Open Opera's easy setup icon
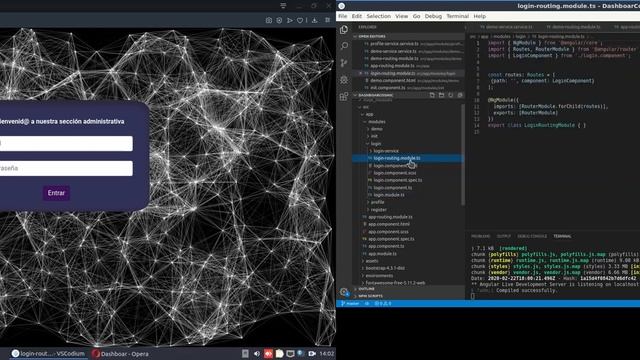This screenshot has height=360, width=640. [x=327, y=20]
